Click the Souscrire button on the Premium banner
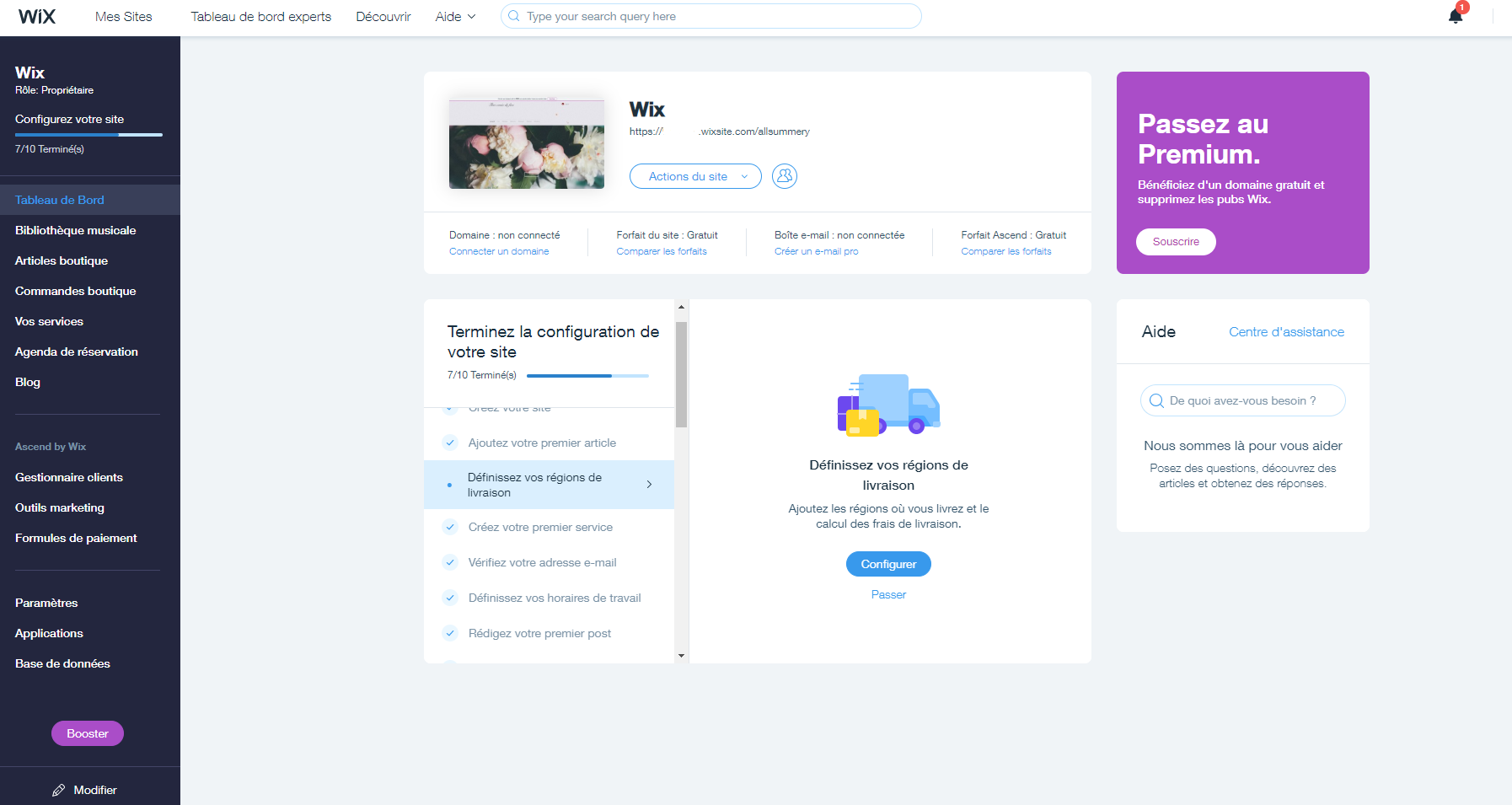The image size is (1512, 805). (x=1176, y=241)
